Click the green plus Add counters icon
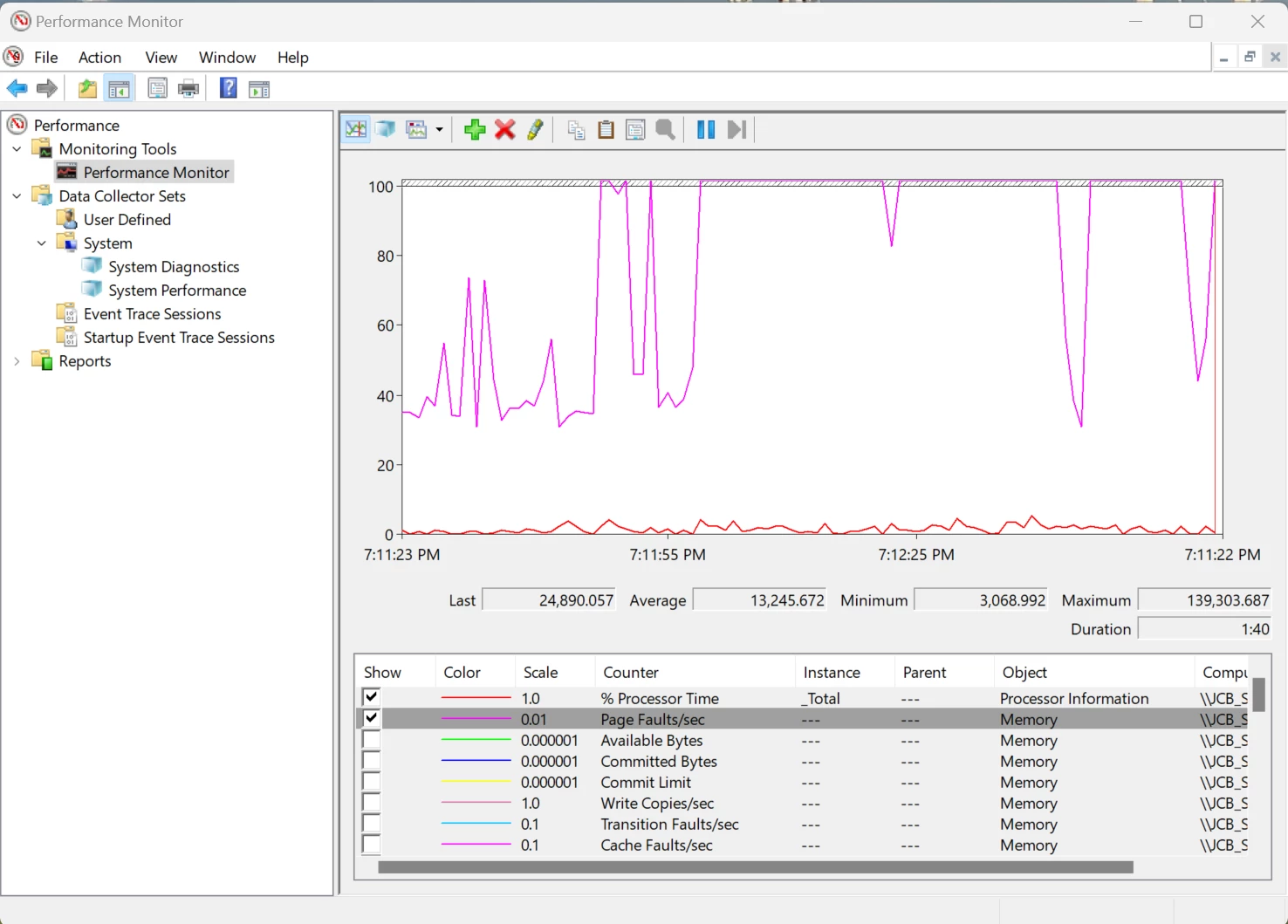This screenshot has width=1288, height=924. click(475, 130)
